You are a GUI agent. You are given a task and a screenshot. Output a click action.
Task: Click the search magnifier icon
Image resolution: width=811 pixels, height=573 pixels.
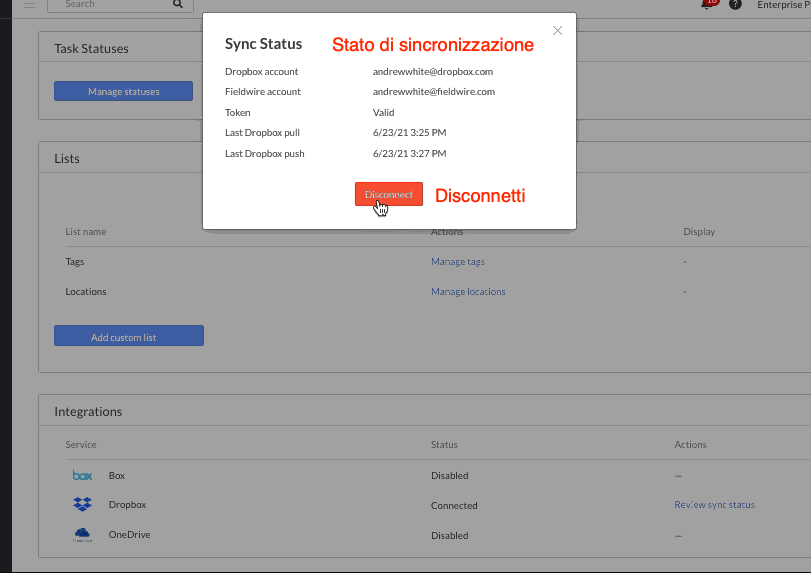click(177, 4)
